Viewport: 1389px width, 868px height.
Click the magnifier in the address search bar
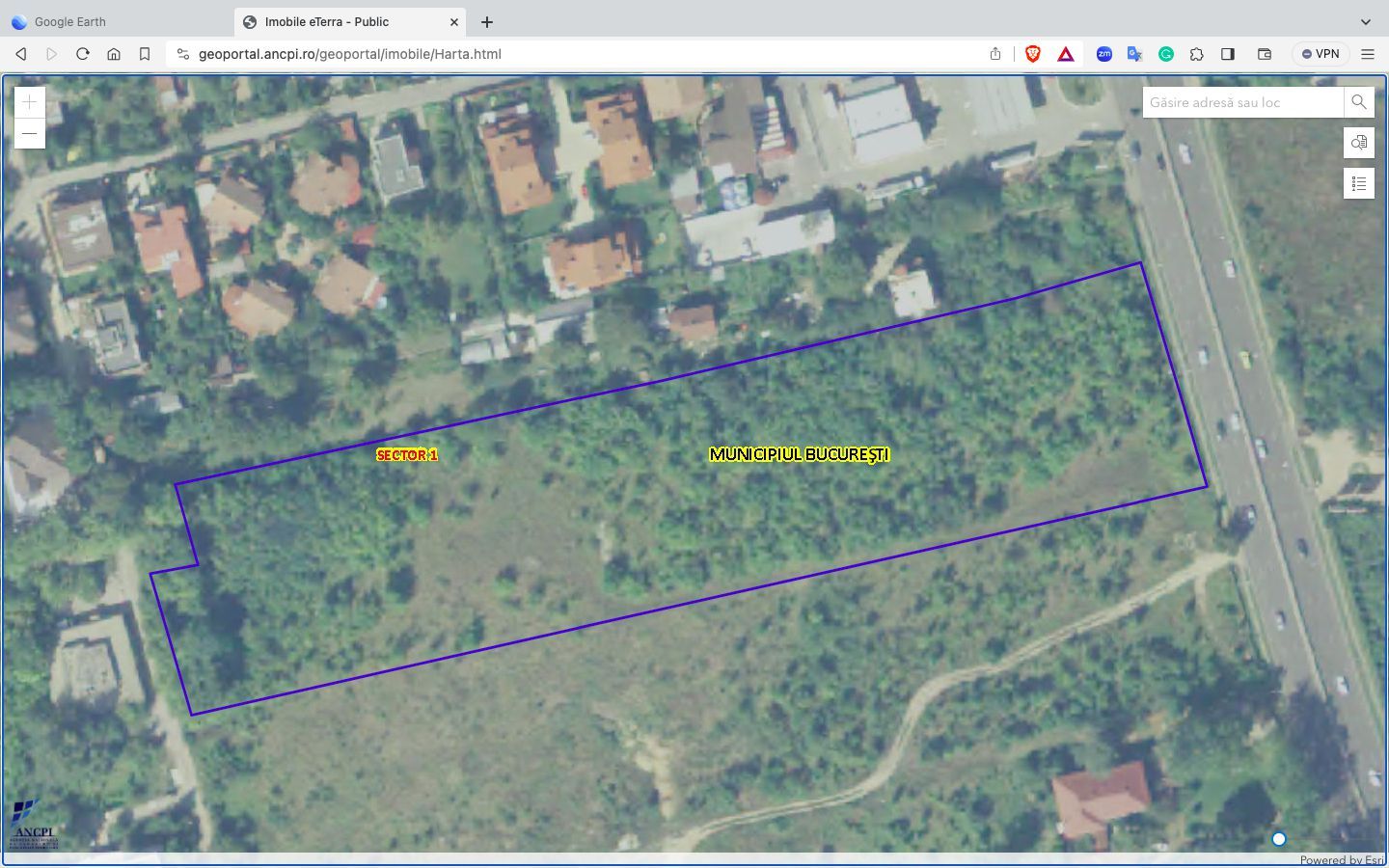1358,101
